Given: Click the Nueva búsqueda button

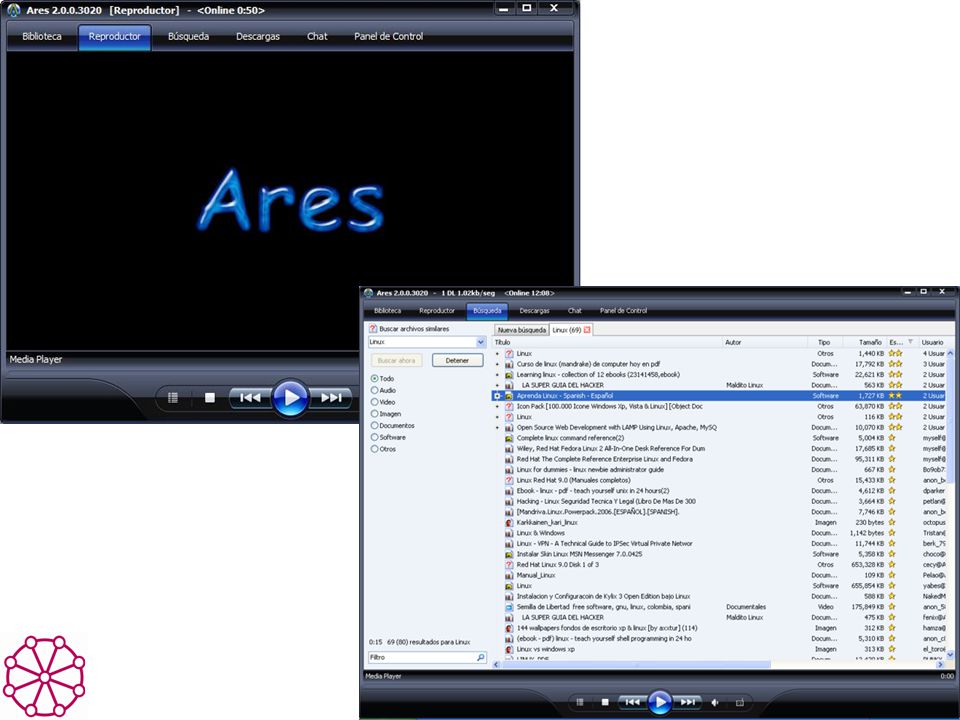Looking at the screenshot, I should pos(522,330).
